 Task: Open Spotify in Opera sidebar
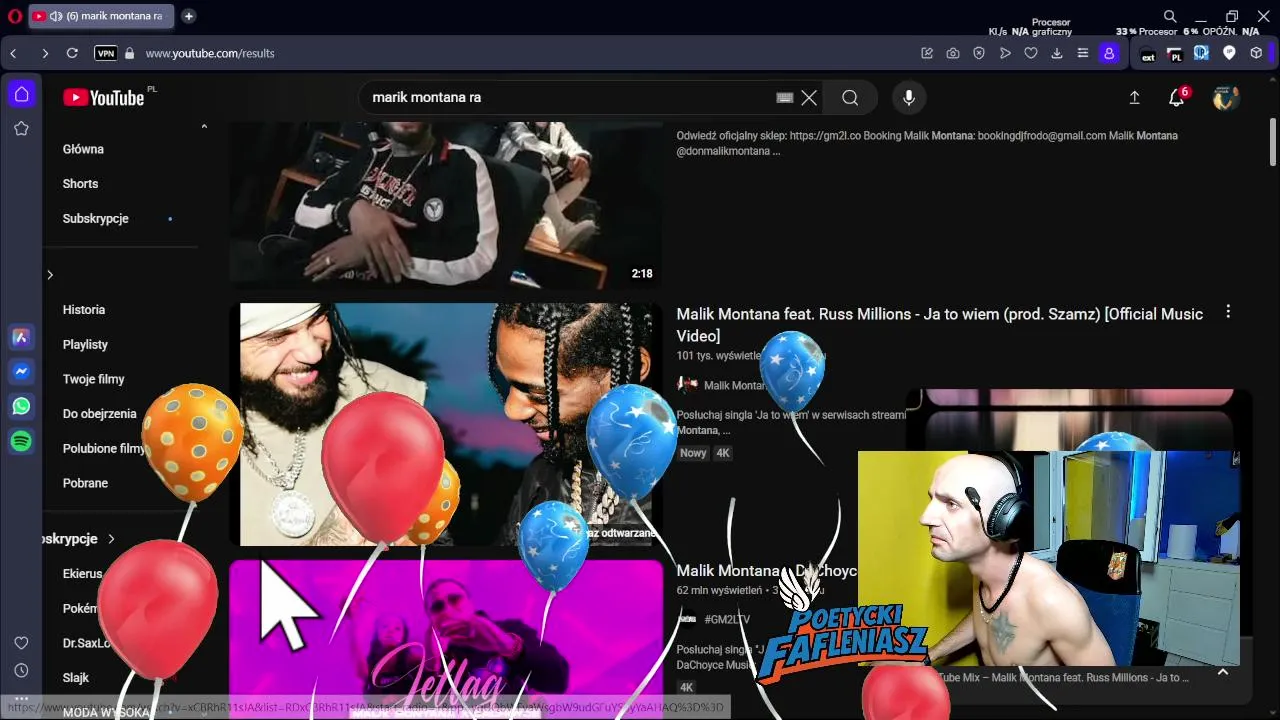21,441
